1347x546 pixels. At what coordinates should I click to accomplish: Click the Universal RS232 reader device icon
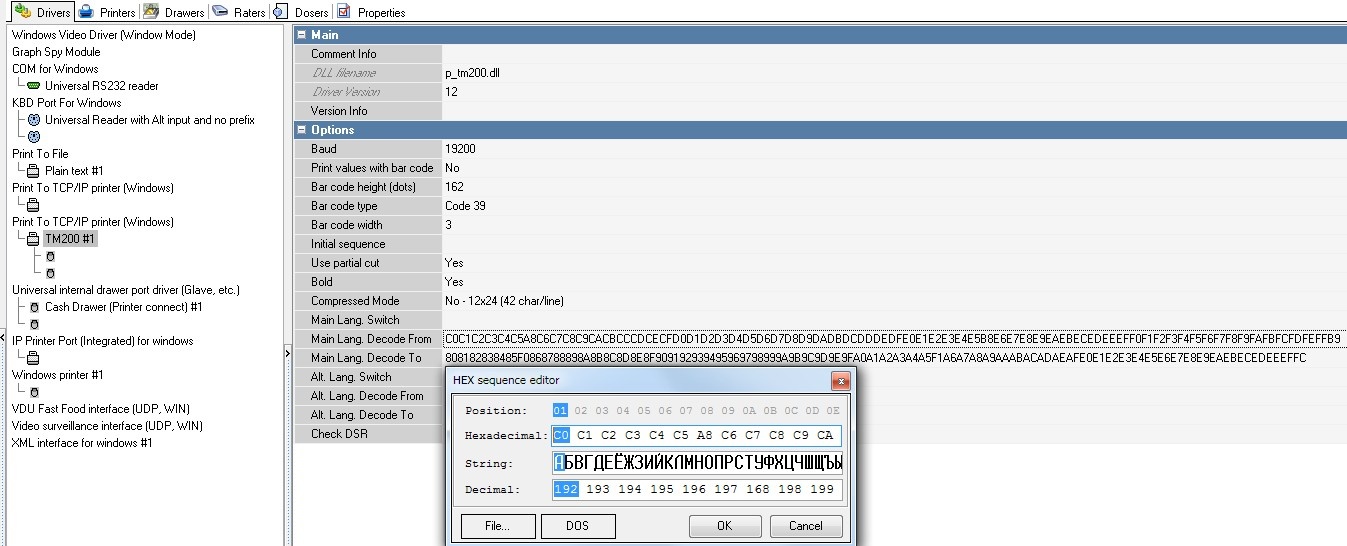click(x=34, y=86)
